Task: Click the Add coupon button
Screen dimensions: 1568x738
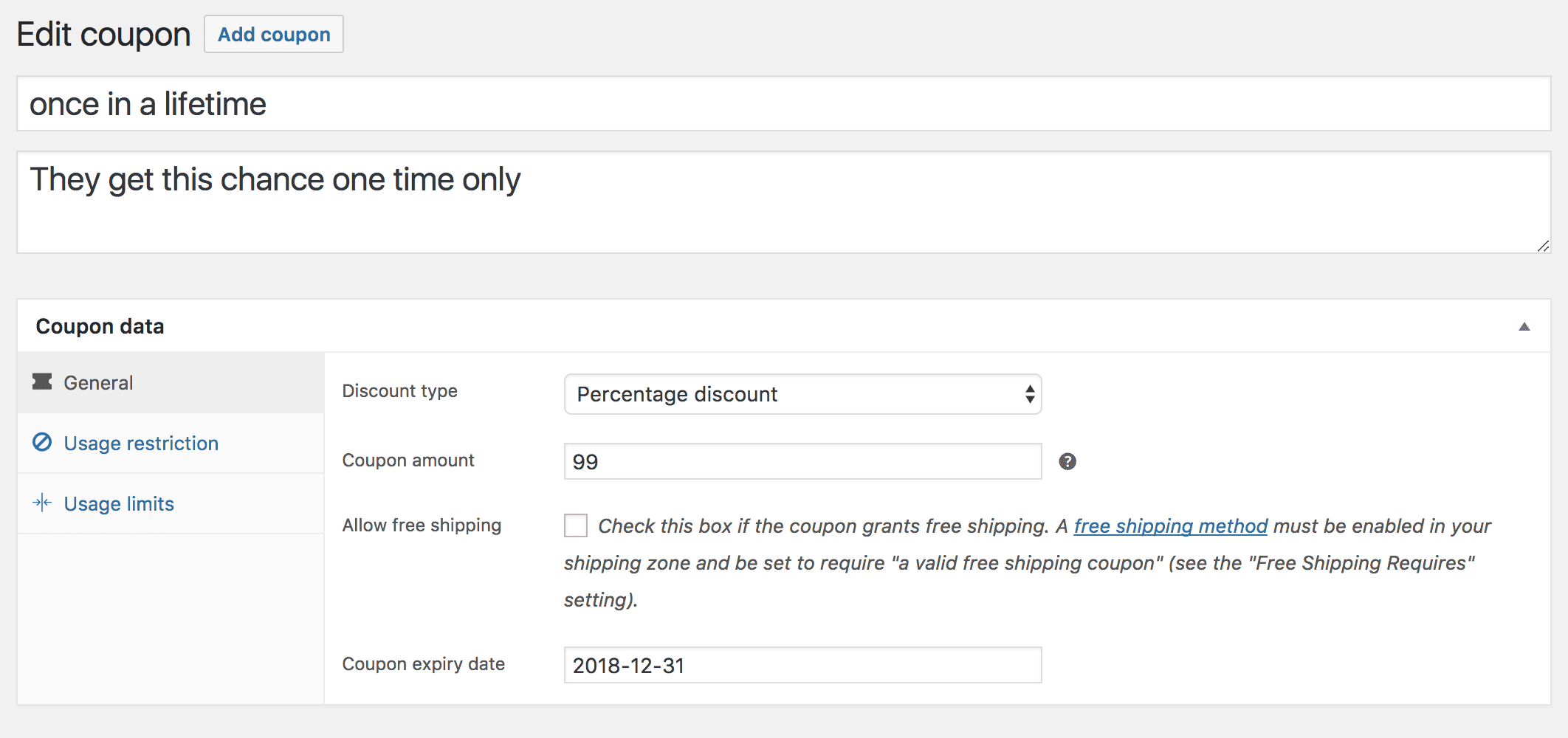Action: click(274, 34)
